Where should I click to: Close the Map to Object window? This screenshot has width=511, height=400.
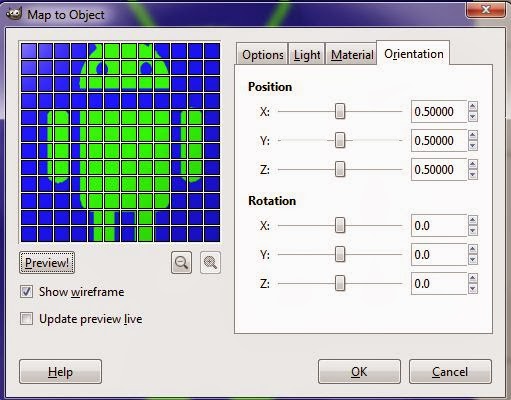[x=486, y=9]
